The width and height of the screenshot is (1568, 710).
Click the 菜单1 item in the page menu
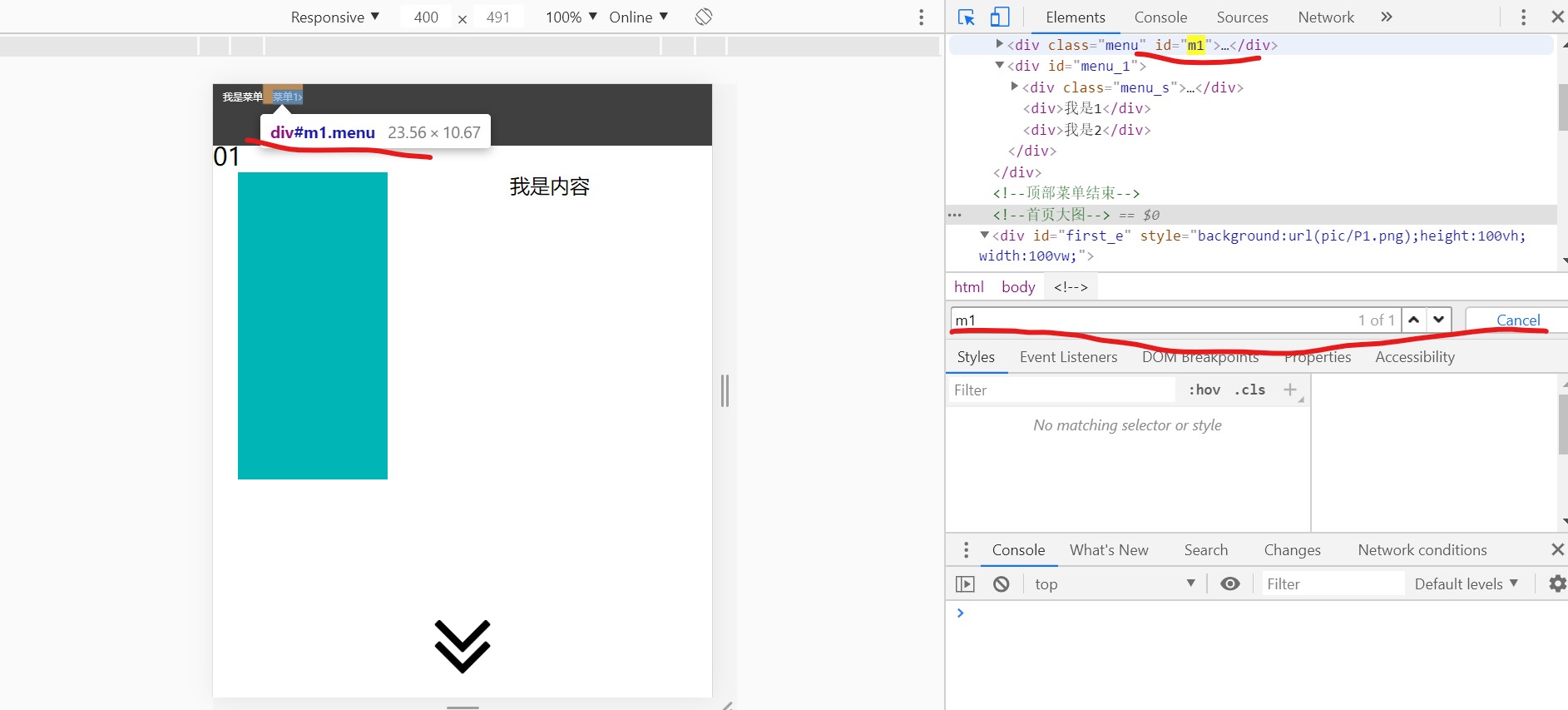tap(286, 97)
